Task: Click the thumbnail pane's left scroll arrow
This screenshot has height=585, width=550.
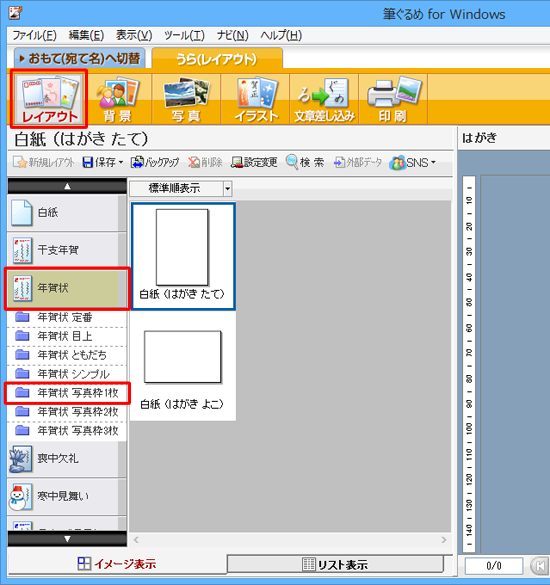Action: (136, 540)
